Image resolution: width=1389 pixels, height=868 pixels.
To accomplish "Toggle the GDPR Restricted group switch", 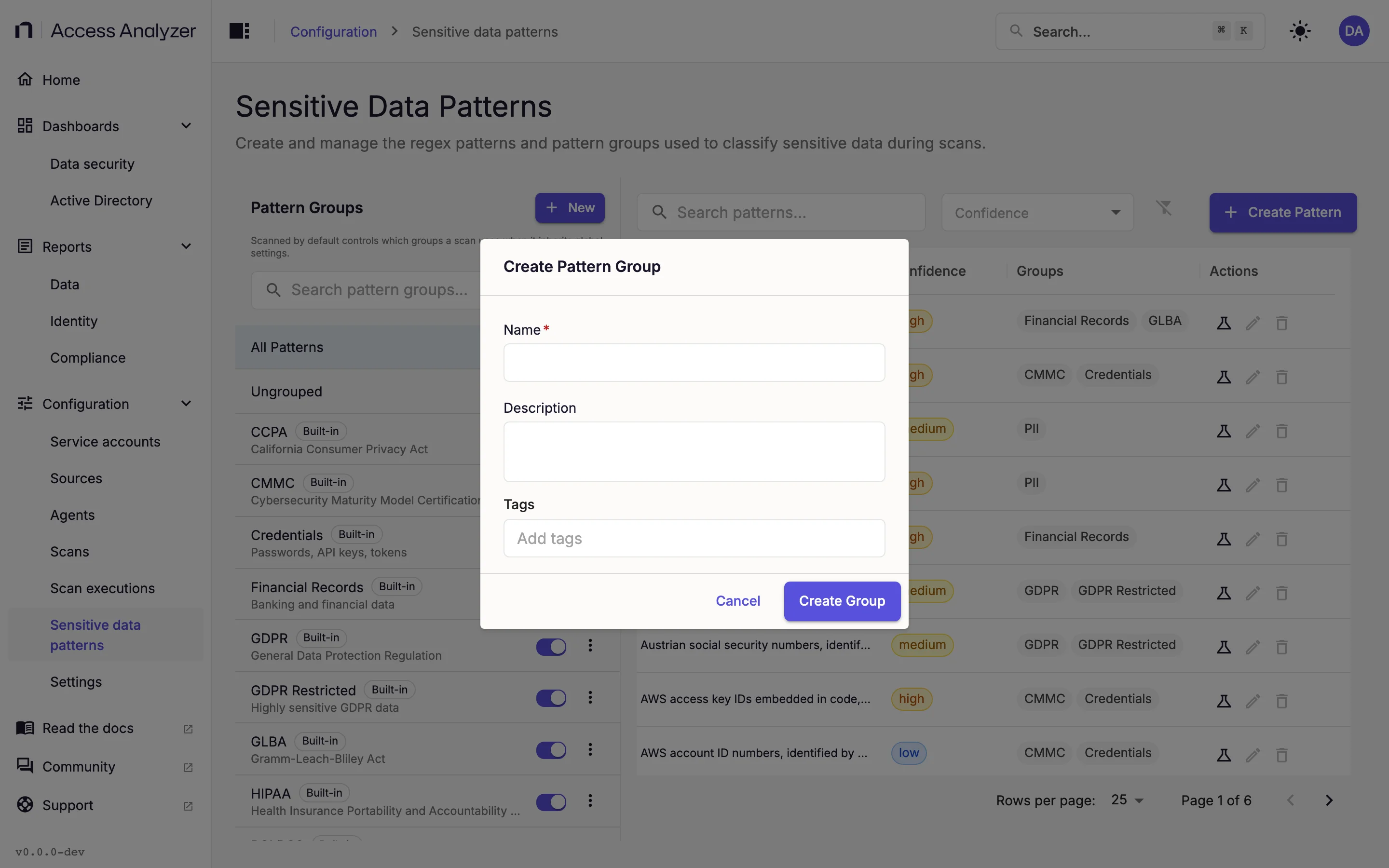I will click(x=551, y=698).
